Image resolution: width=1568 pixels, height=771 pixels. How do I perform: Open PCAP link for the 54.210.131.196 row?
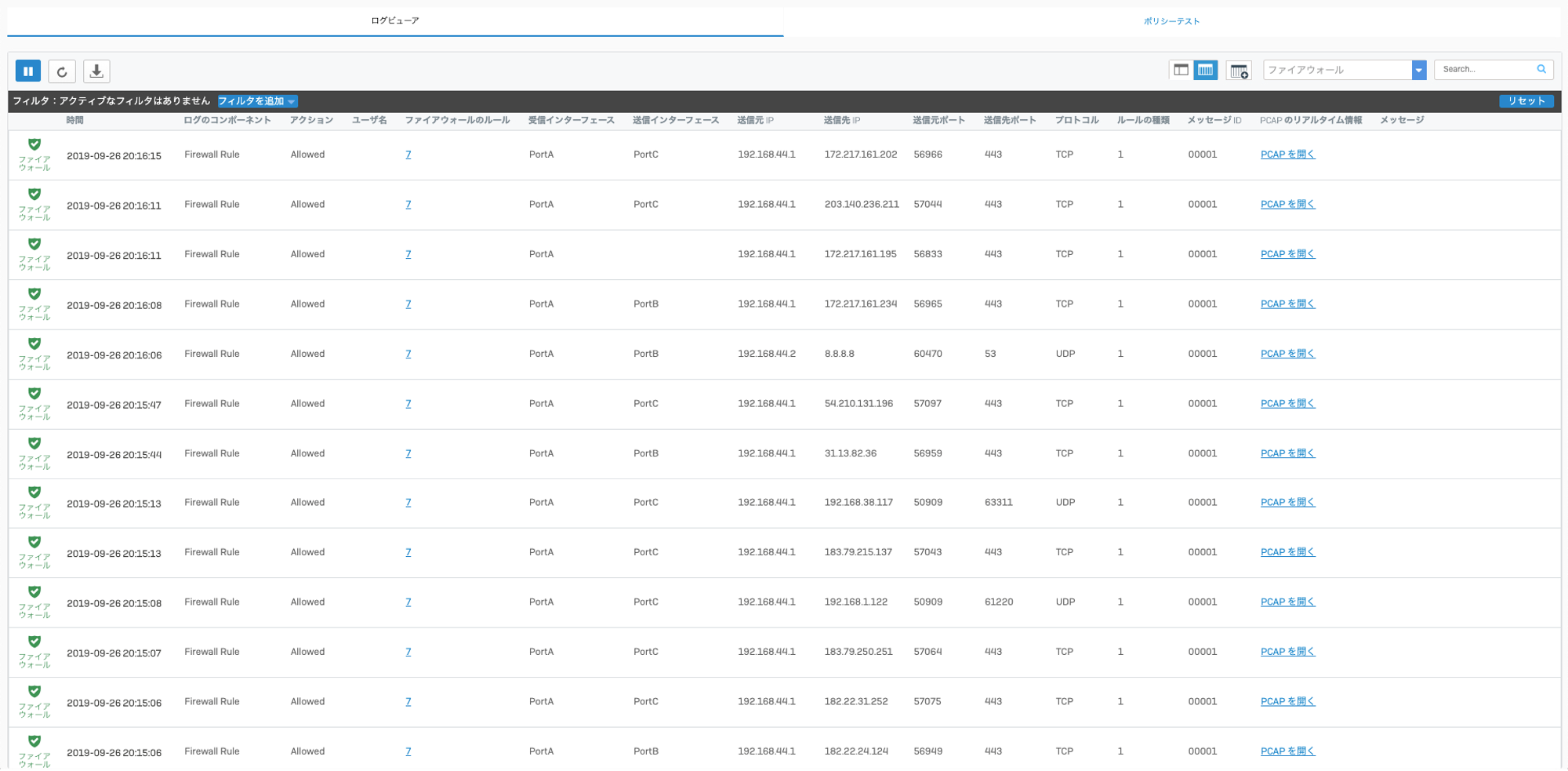coord(1287,404)
